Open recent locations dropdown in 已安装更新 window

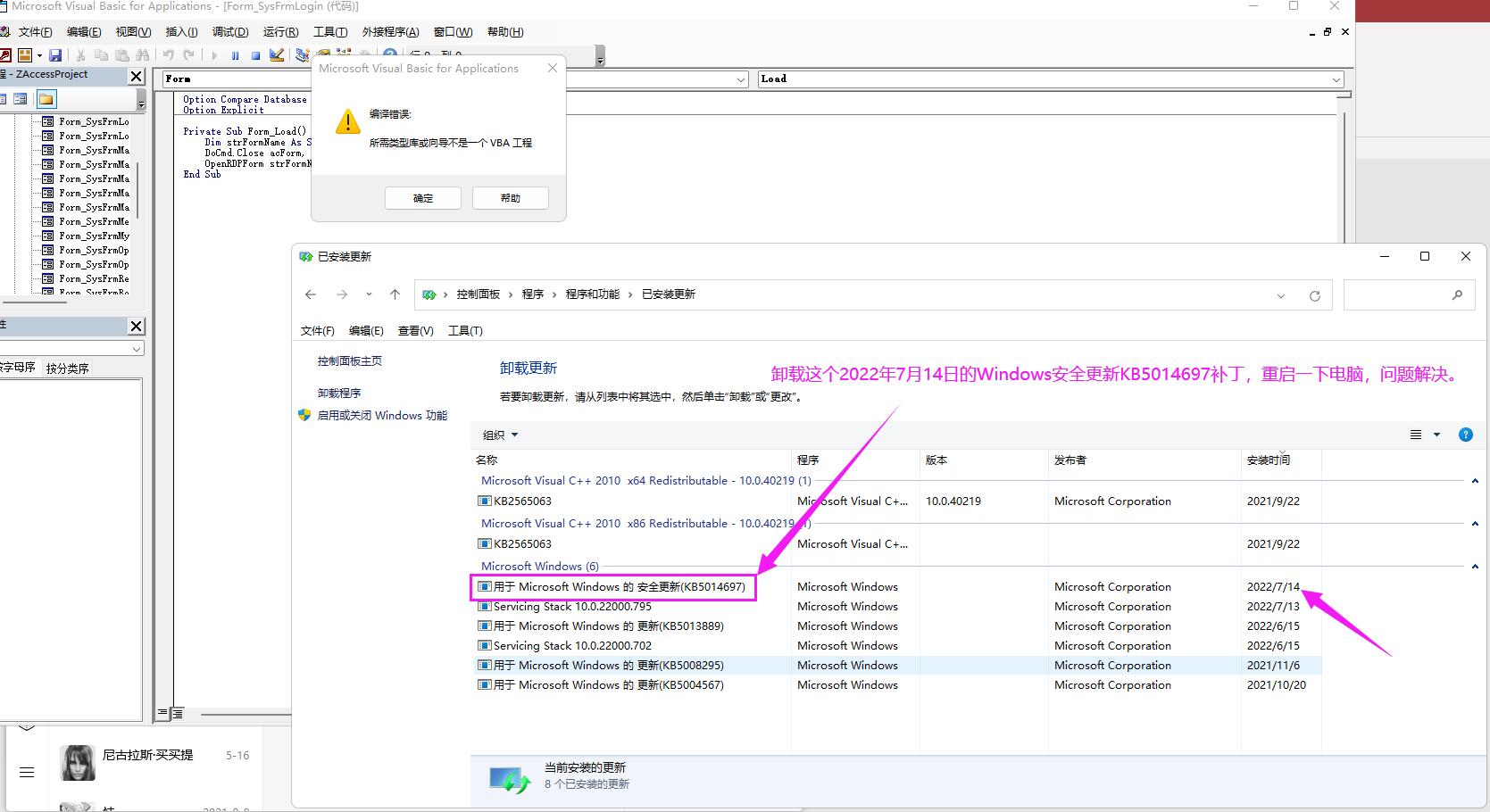pos(369,294)
